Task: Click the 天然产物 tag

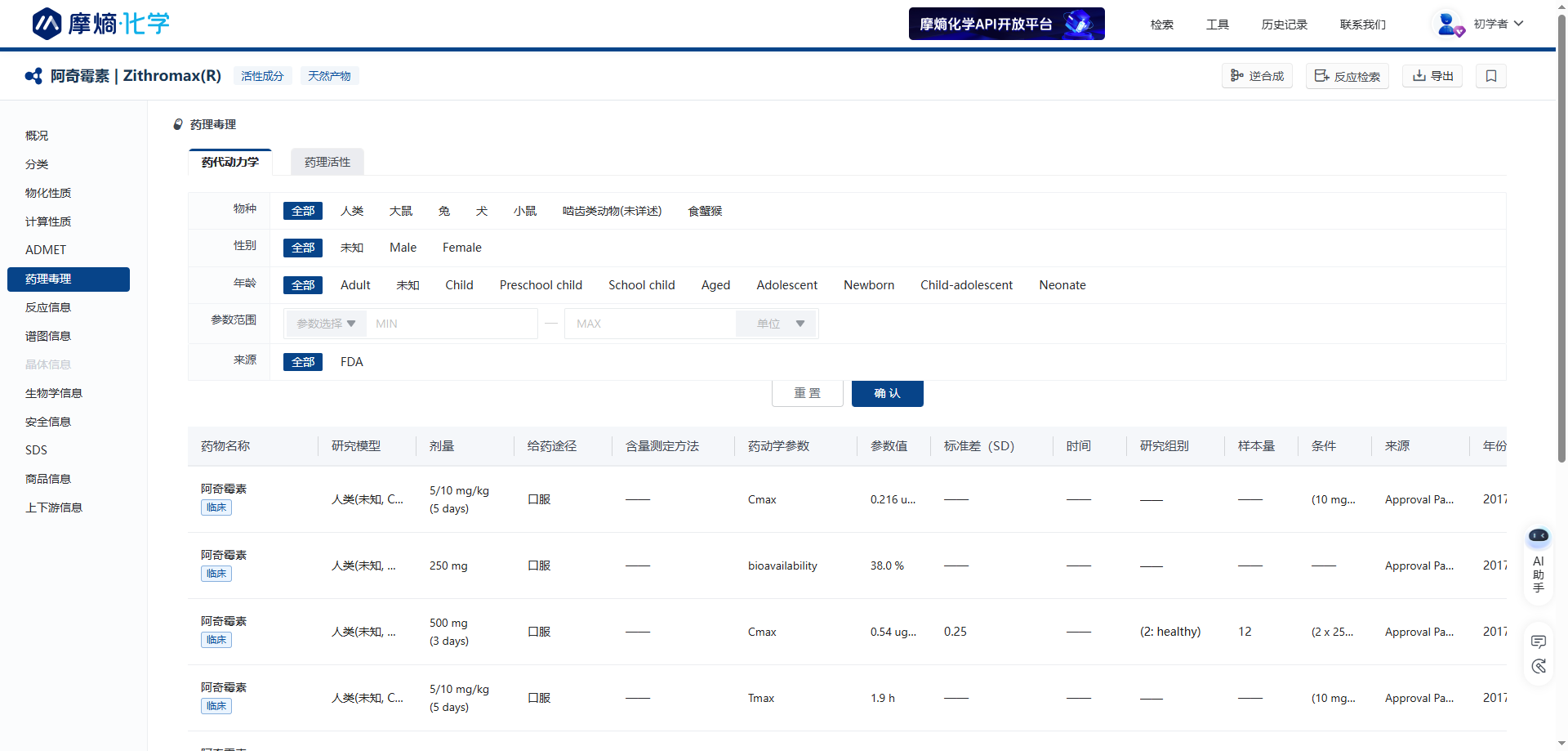Action: [329, 76]
